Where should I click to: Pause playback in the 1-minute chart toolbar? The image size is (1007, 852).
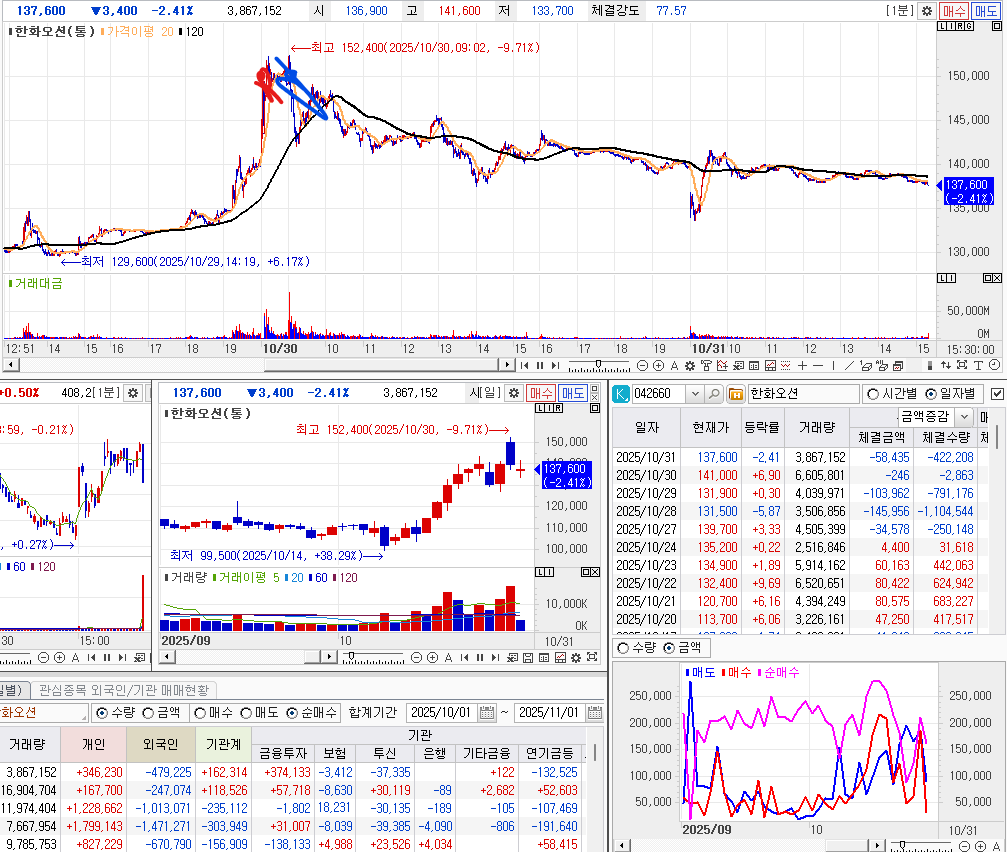540,365
